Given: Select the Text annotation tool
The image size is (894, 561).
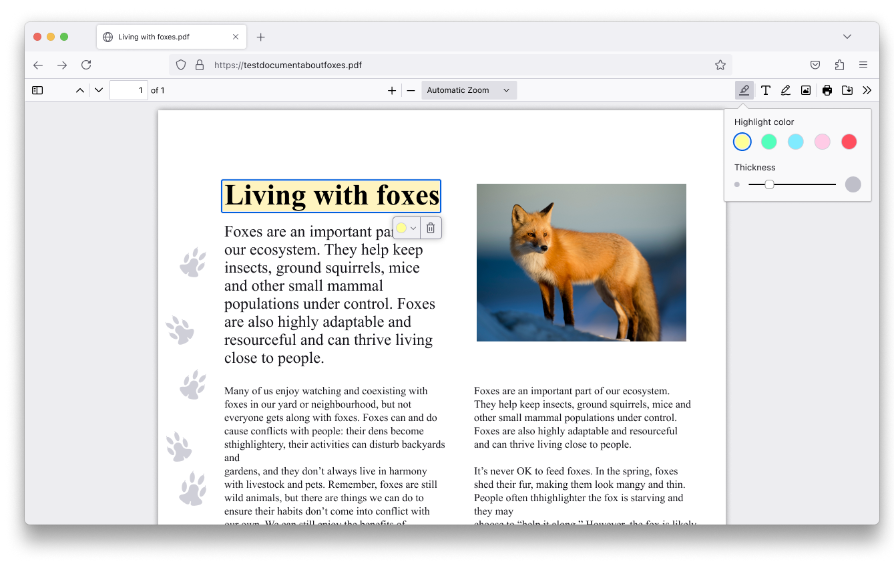Looking at the screenshot, I should coord(766,90).
